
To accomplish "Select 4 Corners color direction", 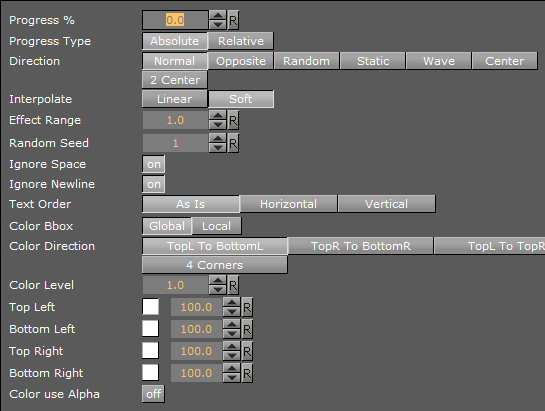I will pyautogui.click(x=215, y=265).
